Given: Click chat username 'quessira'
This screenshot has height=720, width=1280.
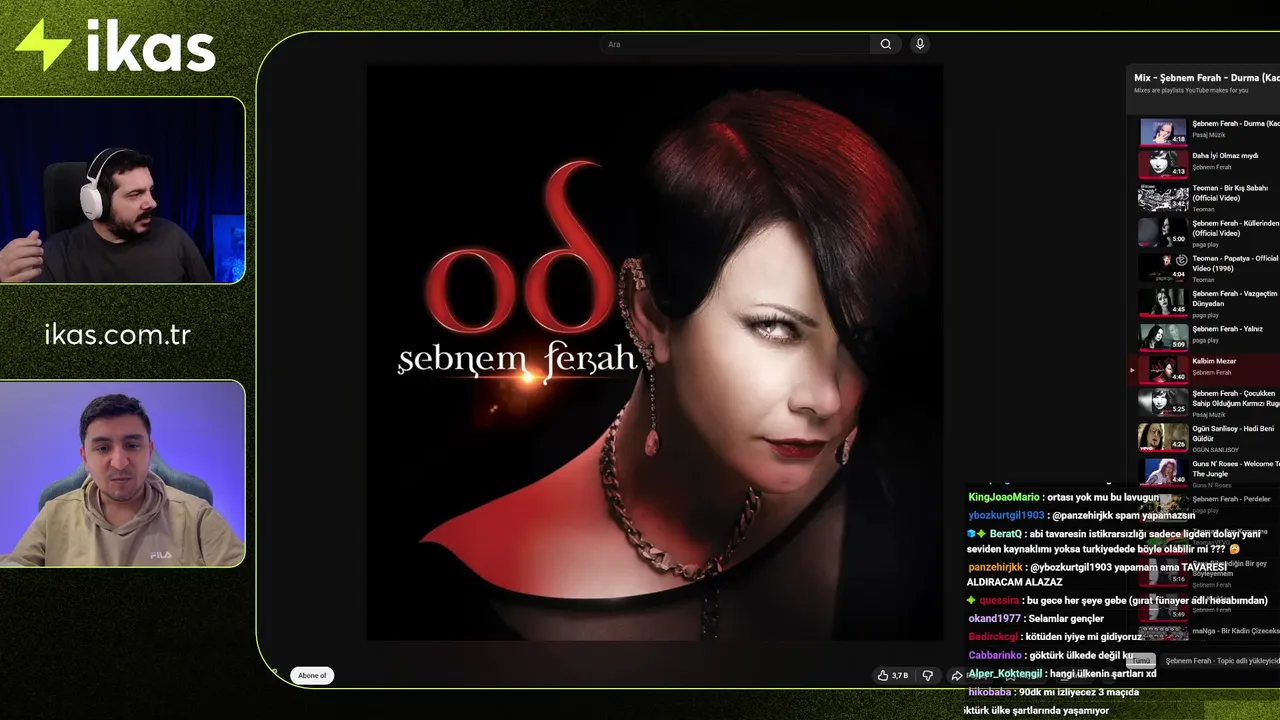Looking at the screenshot, I should [999, 600].
